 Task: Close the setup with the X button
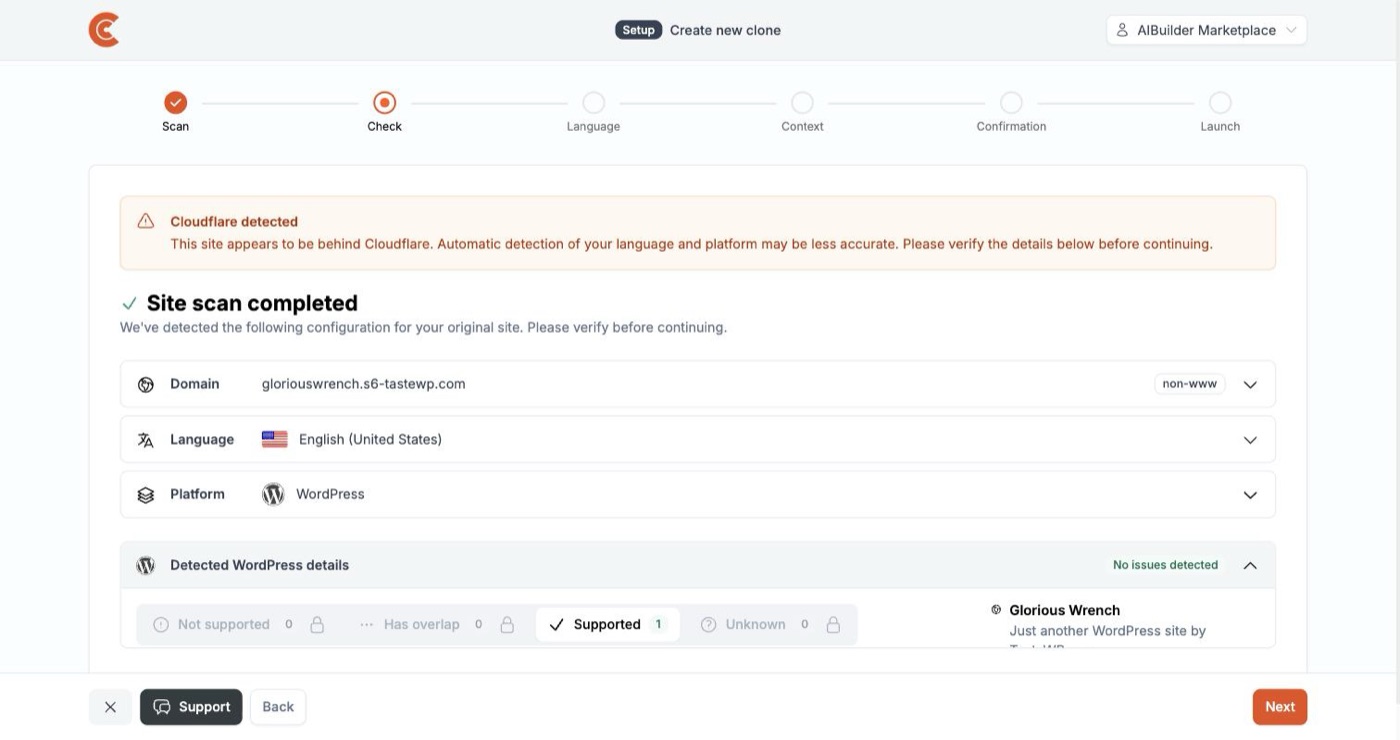110,707
